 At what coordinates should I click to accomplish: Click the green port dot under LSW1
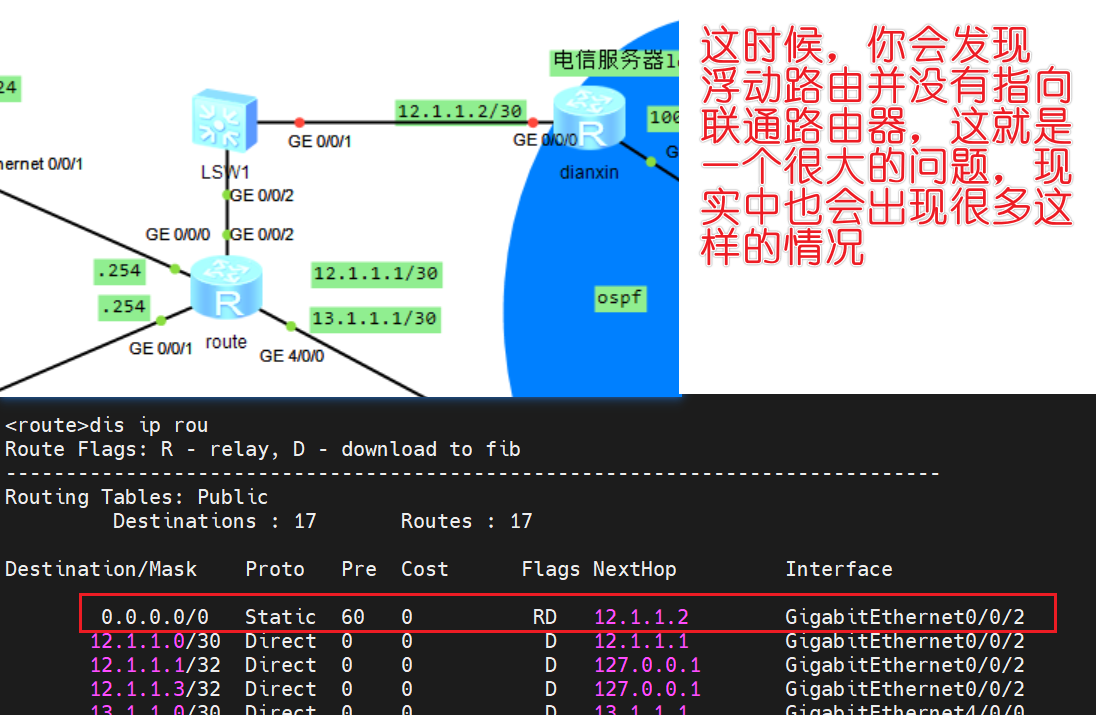click(x=227, y=194)
